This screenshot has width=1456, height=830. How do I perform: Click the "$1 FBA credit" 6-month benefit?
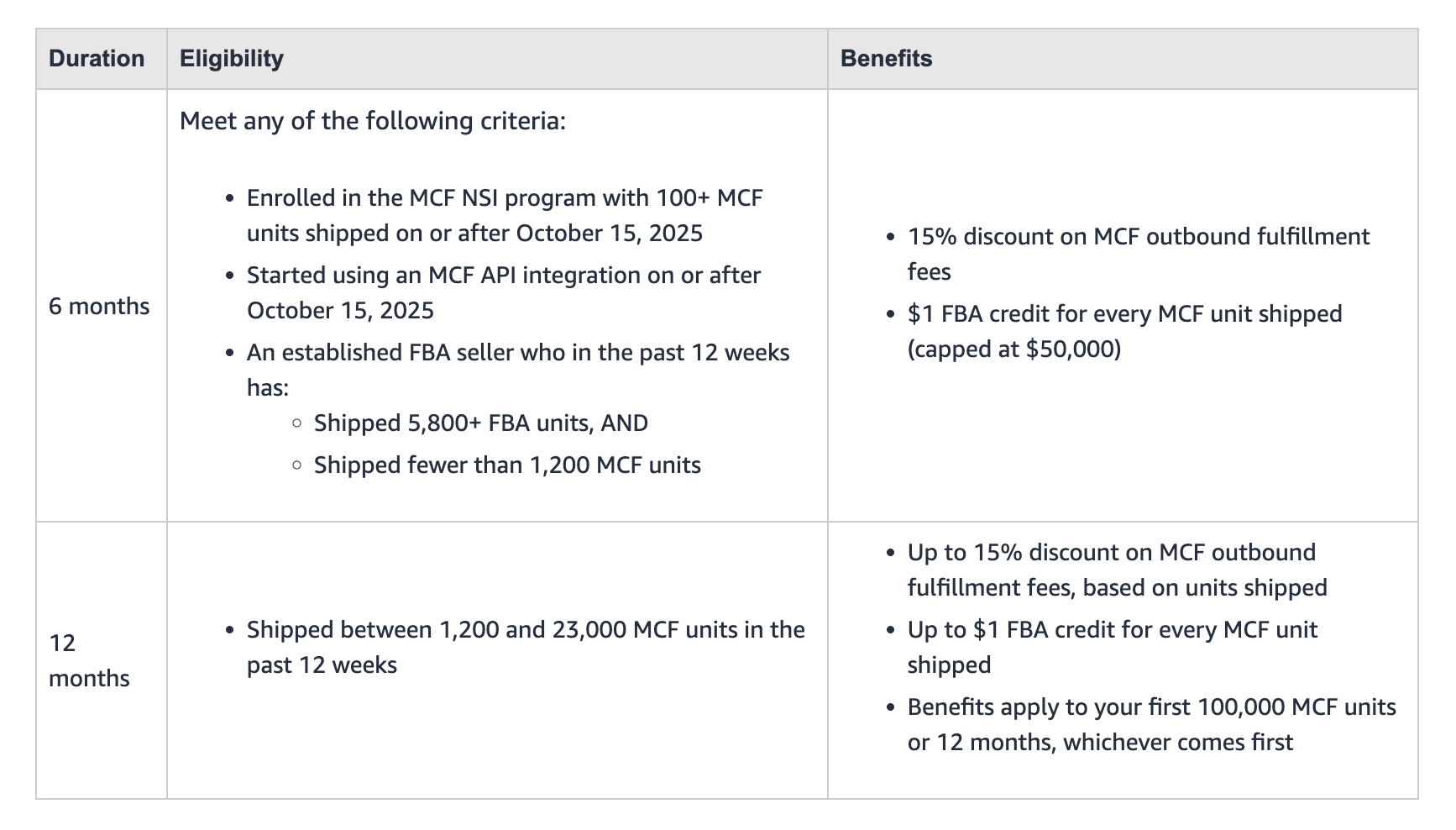(1124, 314)
